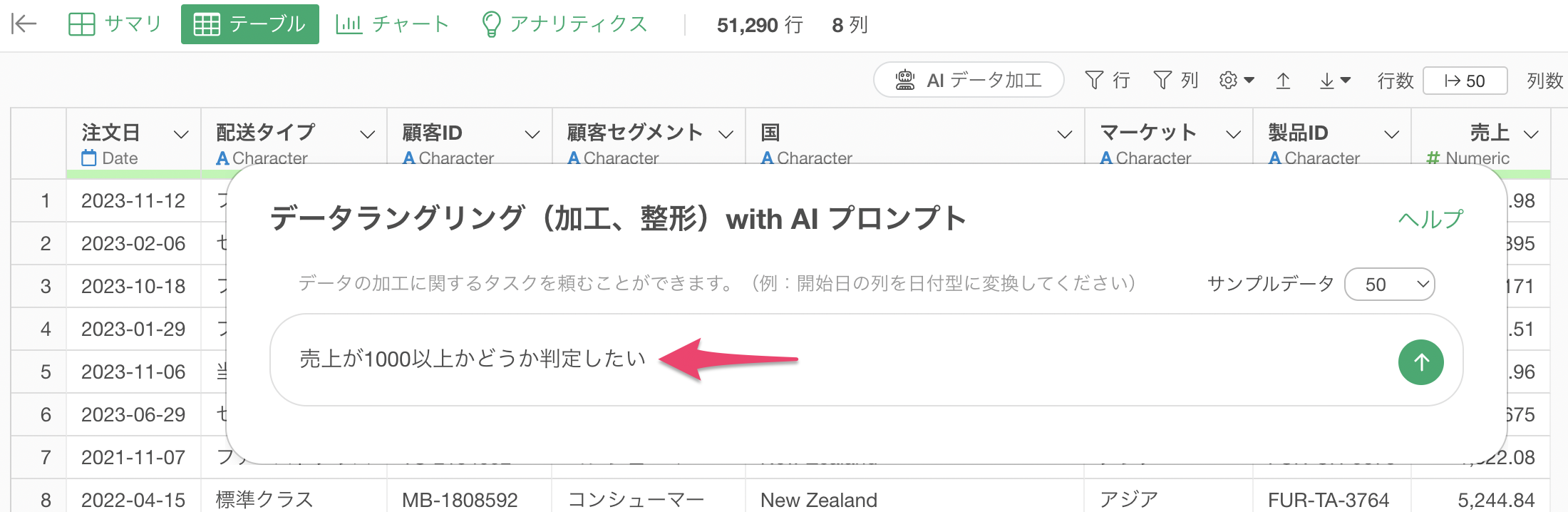Switch to the チャート tab
Screen dimensions: 1568x512
click(x=392, y=24)
